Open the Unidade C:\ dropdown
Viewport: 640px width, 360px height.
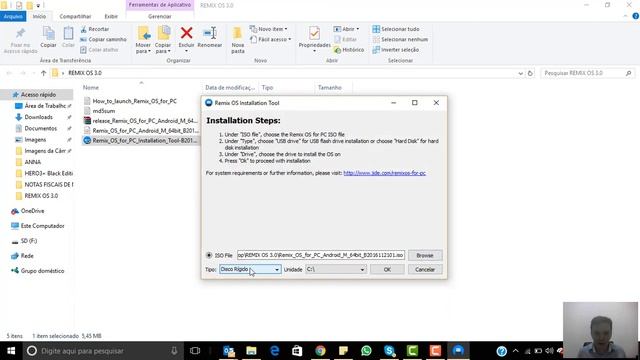pyautogui.click(x=336, y=269)
